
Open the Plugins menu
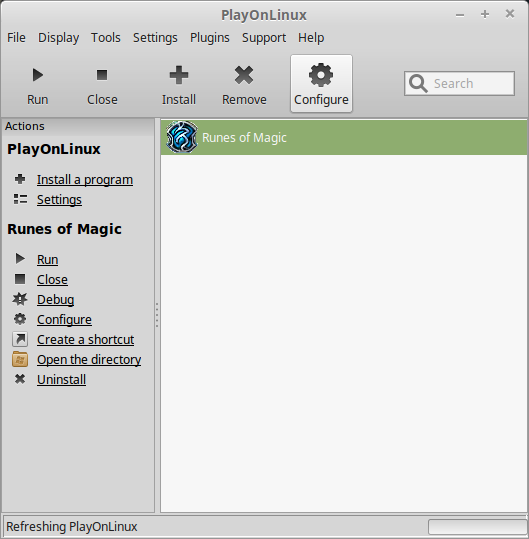pos(210,37)
